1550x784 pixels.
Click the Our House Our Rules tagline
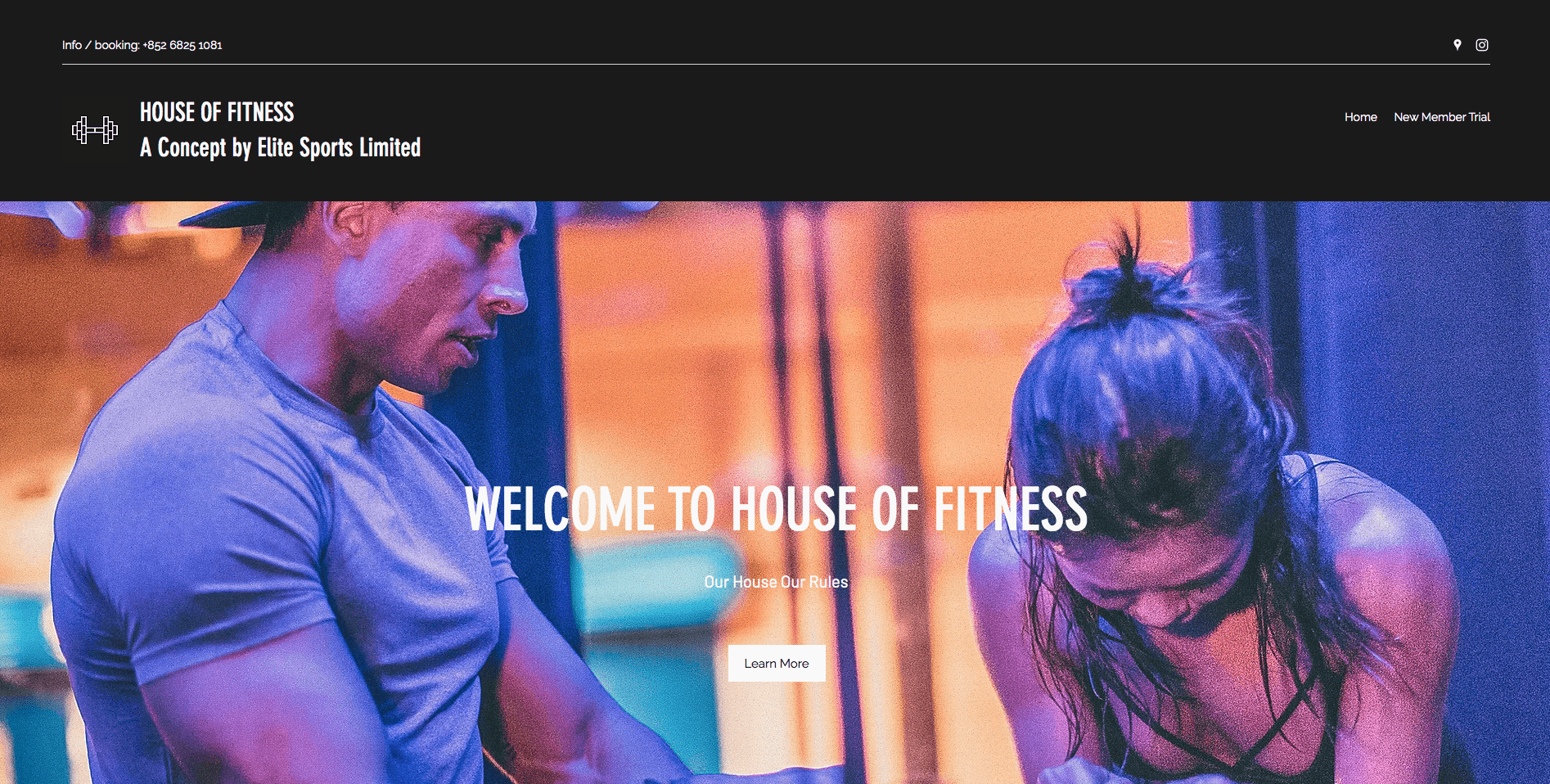(776, 582)
